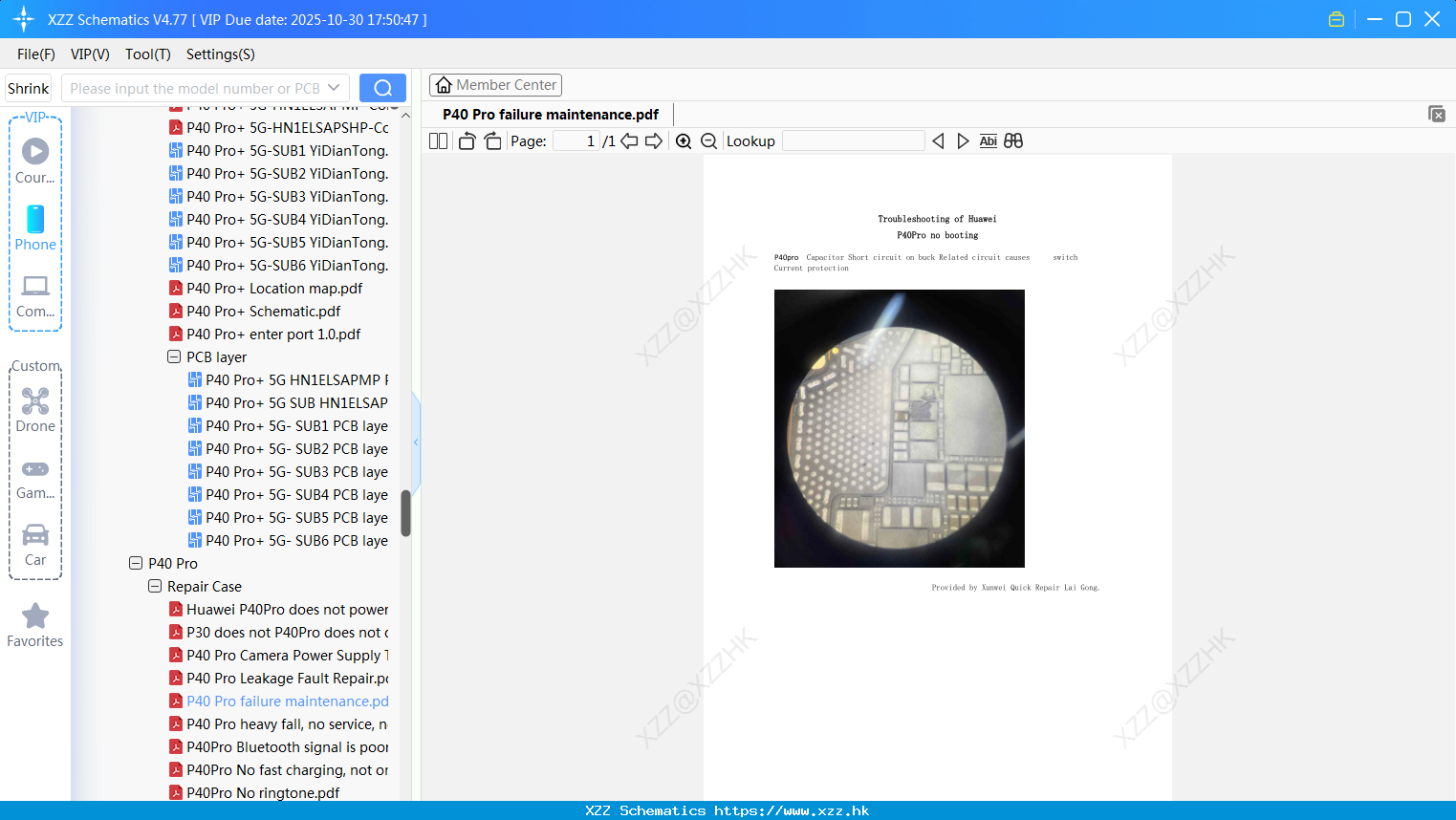
Task: Find previous lookup match
Action: point(938,141)
